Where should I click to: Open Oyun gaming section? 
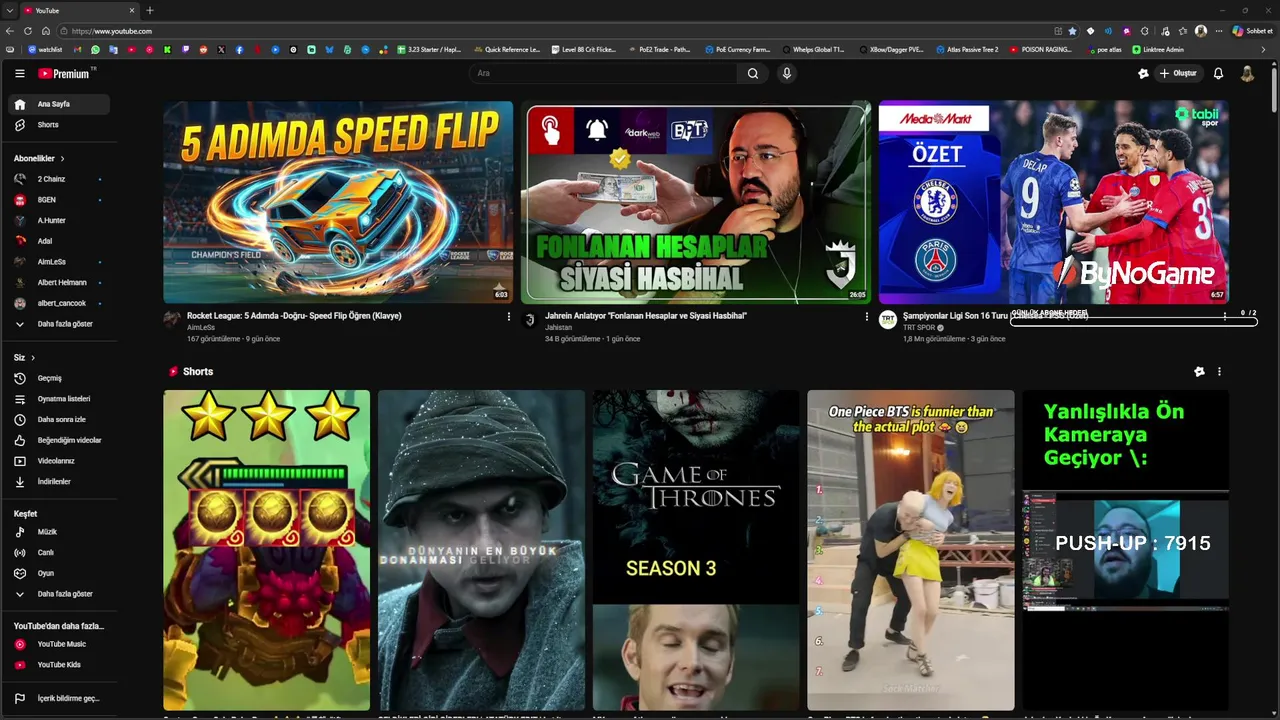click(x=58, y=573)
